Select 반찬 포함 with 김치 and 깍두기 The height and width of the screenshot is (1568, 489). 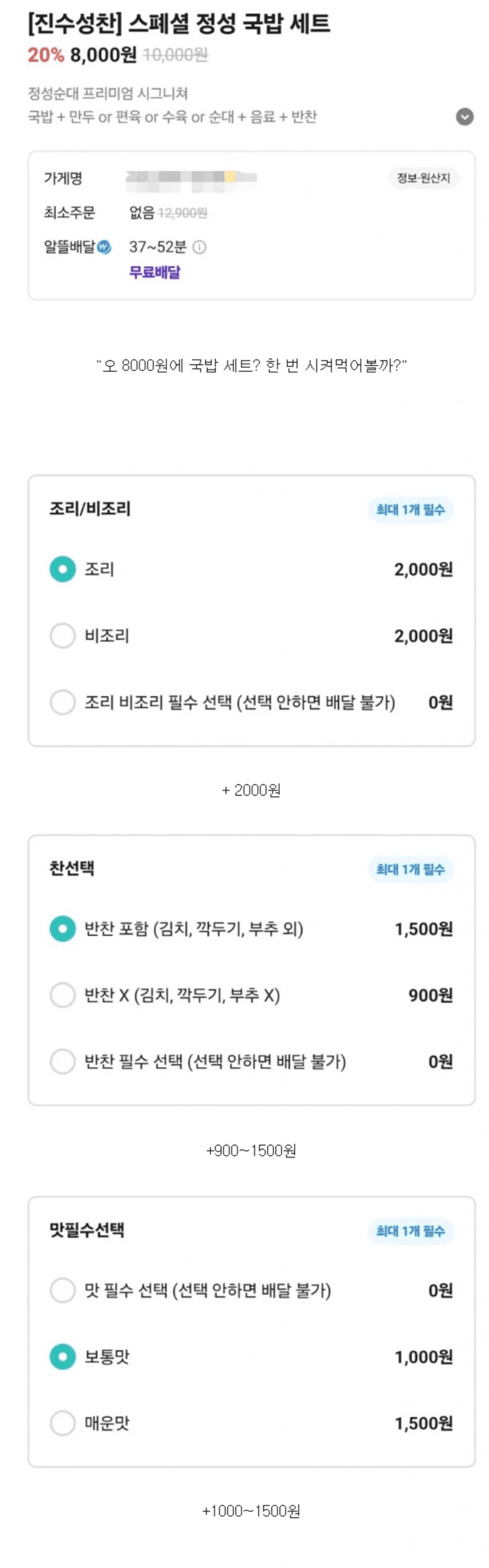click(62, 929)
